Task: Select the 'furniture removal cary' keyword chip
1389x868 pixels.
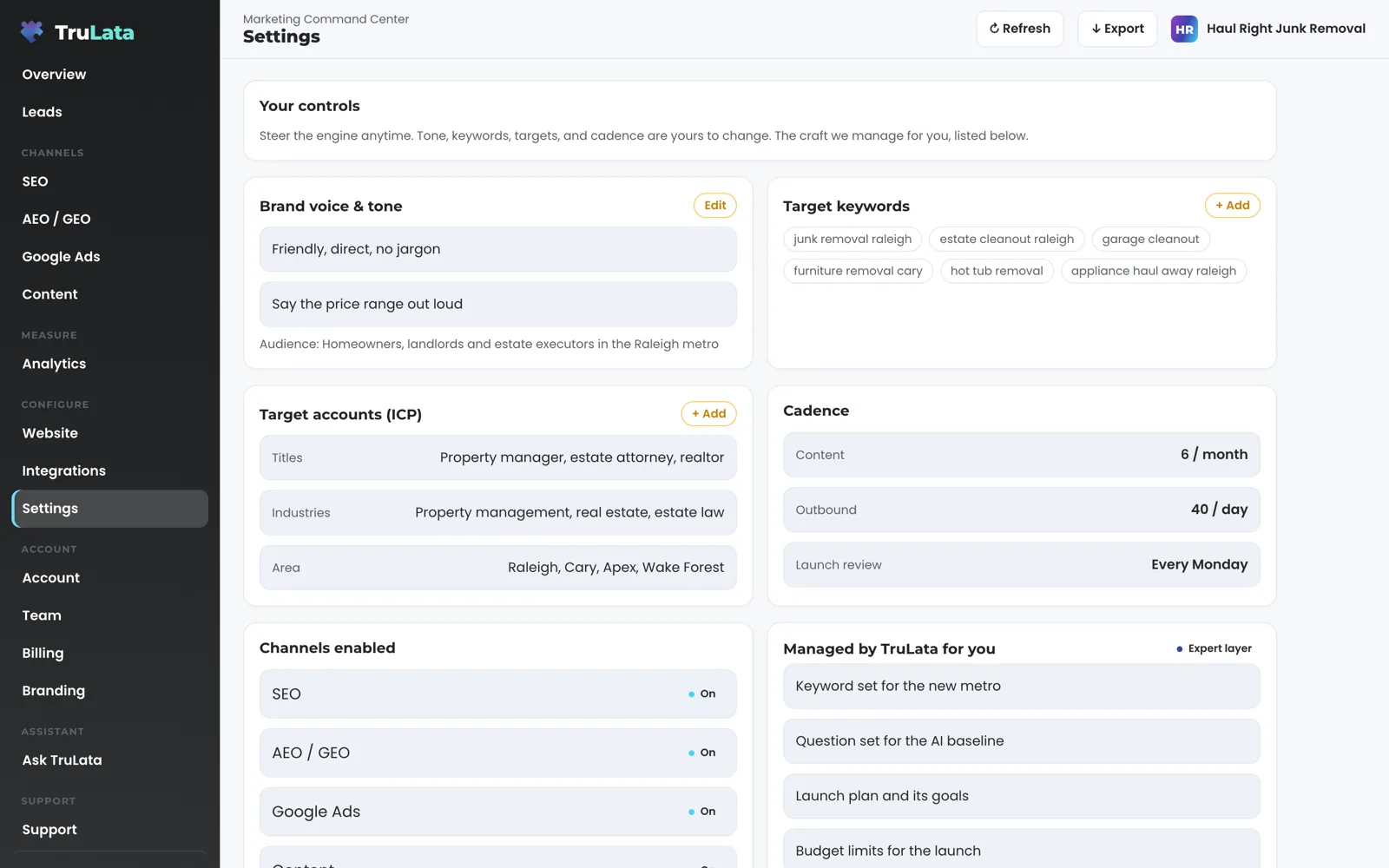Action: [x=858, y=271]
